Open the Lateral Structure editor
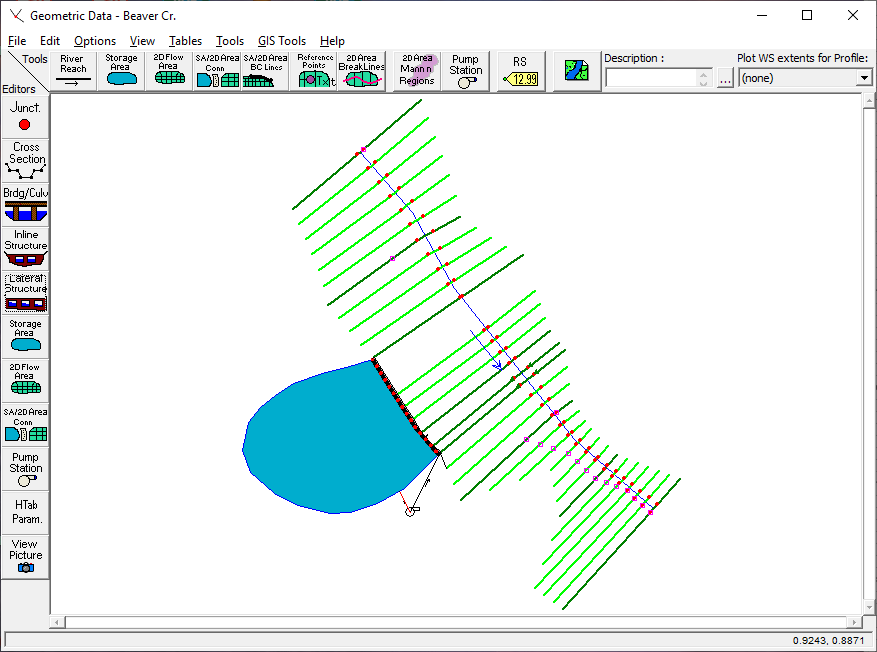877x652 pixels. click(26, 292)
